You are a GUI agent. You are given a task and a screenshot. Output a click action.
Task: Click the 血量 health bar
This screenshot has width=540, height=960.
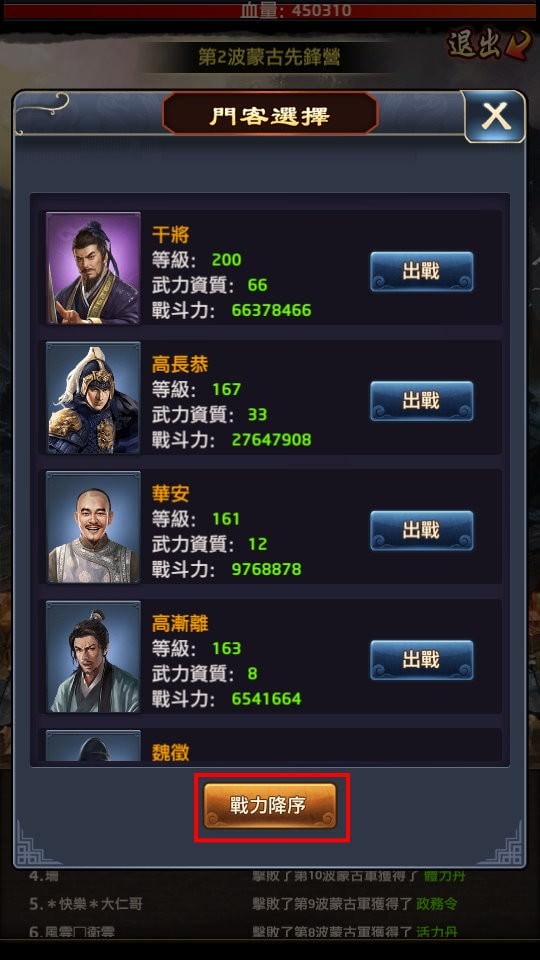[x=270, y=11]
